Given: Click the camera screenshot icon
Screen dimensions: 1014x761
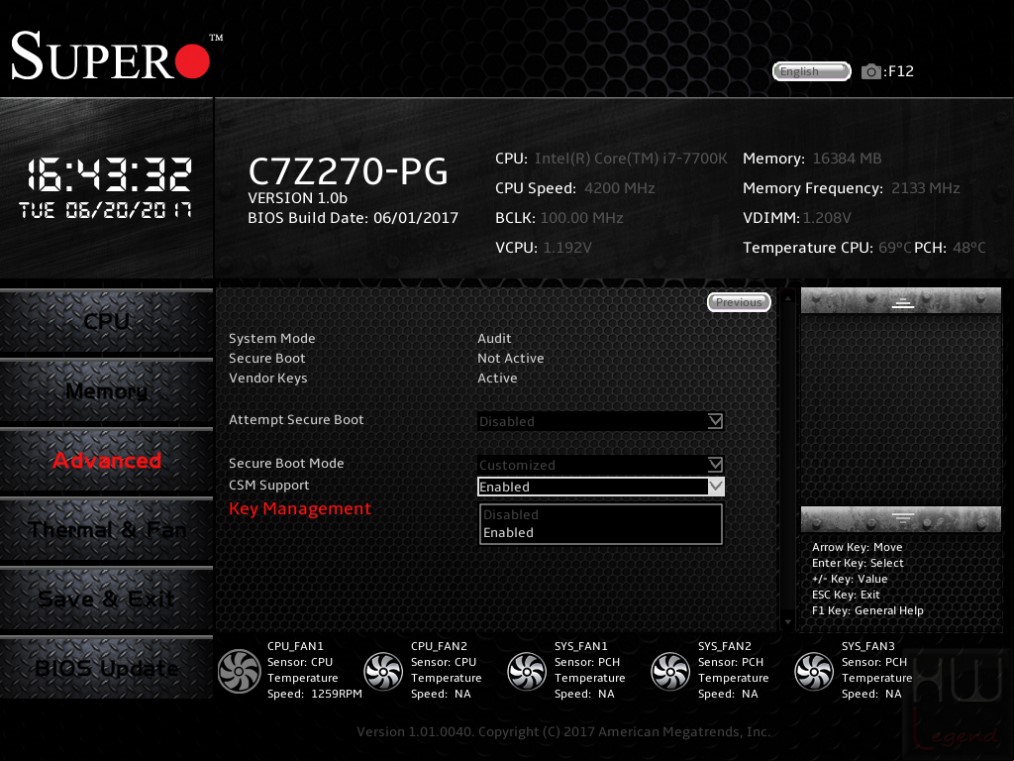Looking at the screenshot, I should tap(870, 71).
